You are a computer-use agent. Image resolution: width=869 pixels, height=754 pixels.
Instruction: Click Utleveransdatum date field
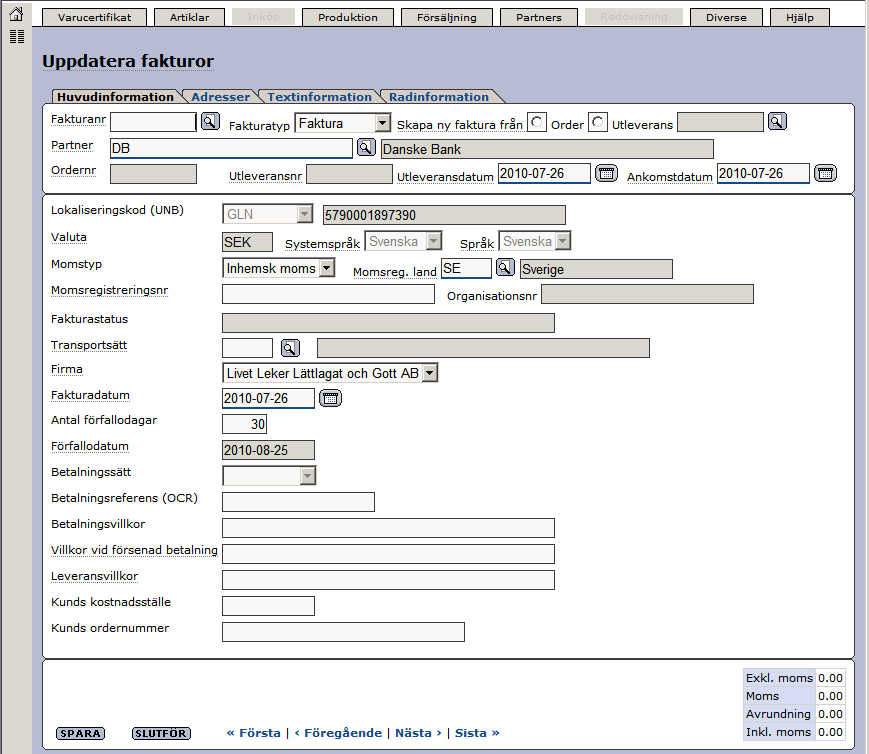pyautogui.click(x=544, y=174)
